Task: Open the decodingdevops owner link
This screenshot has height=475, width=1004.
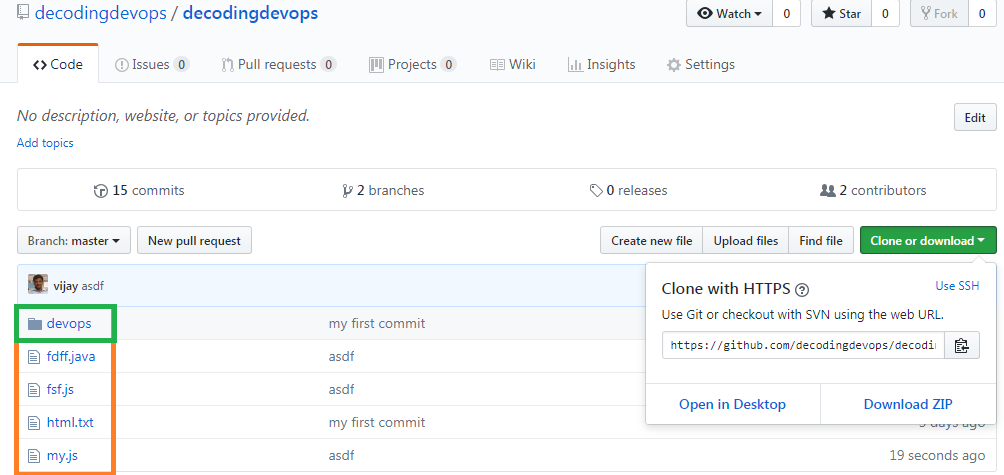Action: [x=101, y=13]
